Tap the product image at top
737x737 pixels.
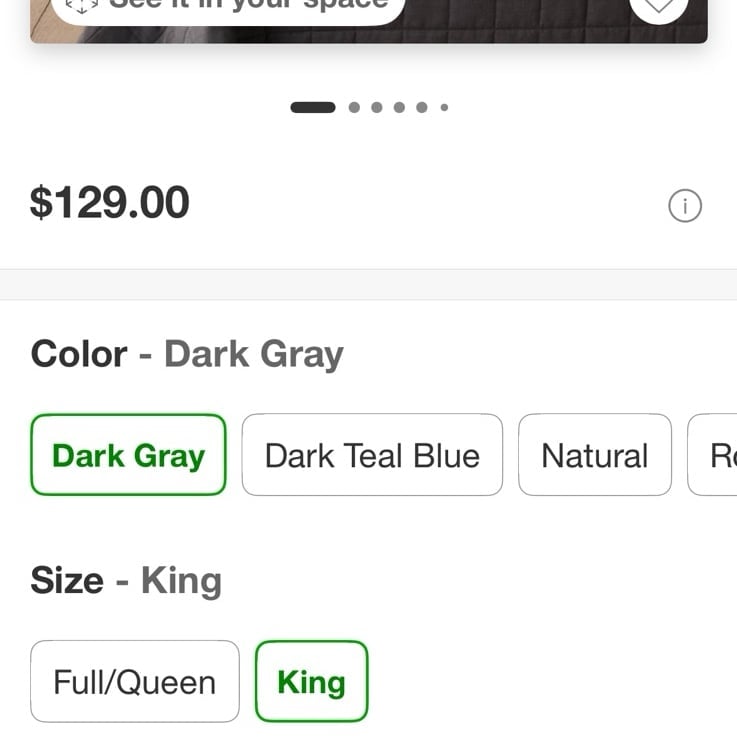[x=369, y=21]
